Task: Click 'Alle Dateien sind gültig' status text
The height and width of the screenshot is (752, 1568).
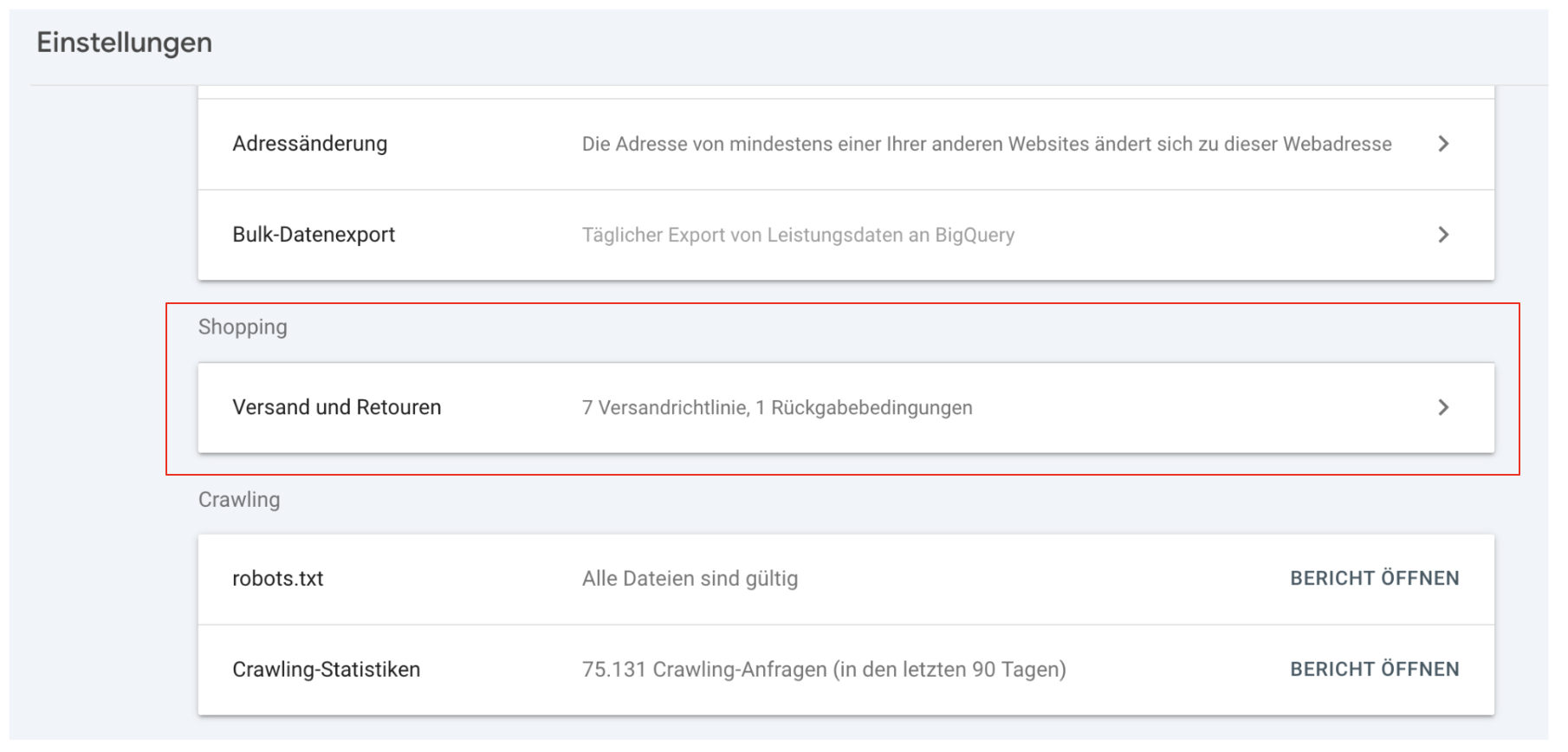Action: coord(690,579)
